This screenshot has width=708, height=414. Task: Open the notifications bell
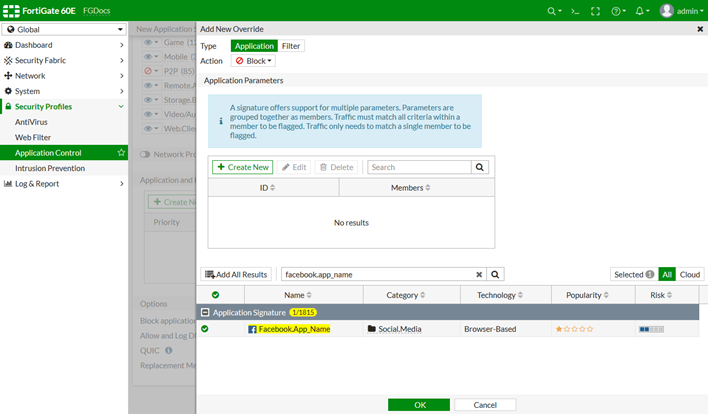(x=642, y=11)
